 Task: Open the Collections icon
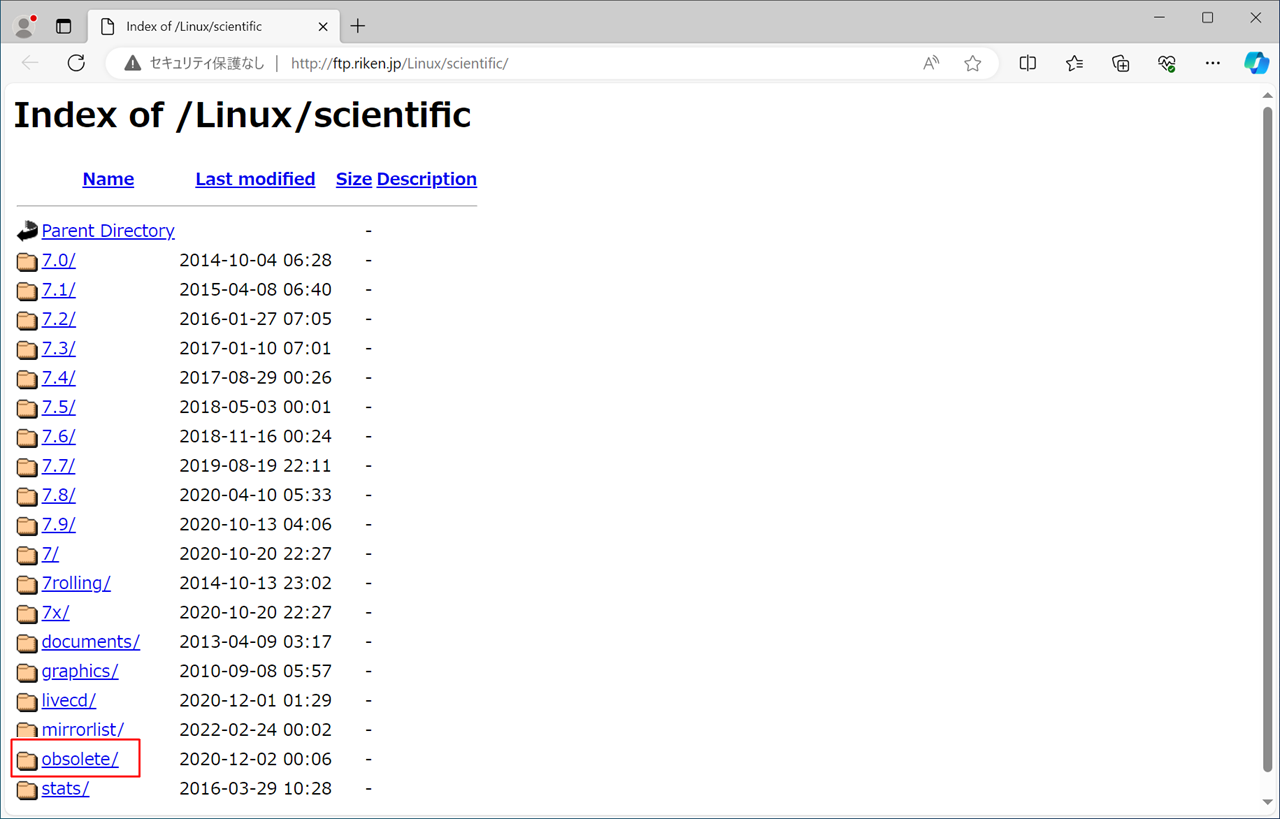[x=1120, y=63]
